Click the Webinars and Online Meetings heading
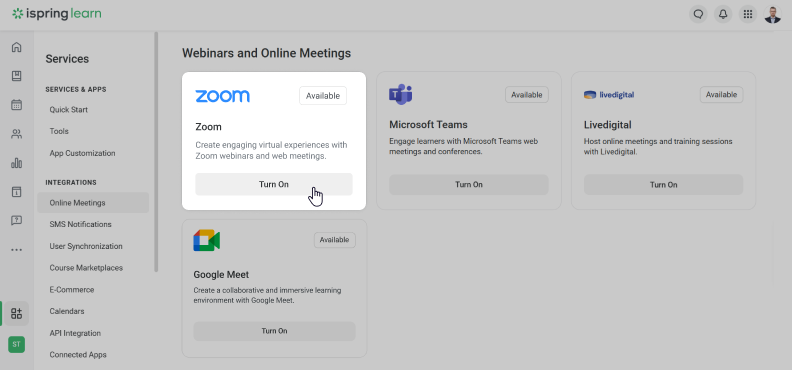This screenshot has height=370, width=792. pos(266,53)
